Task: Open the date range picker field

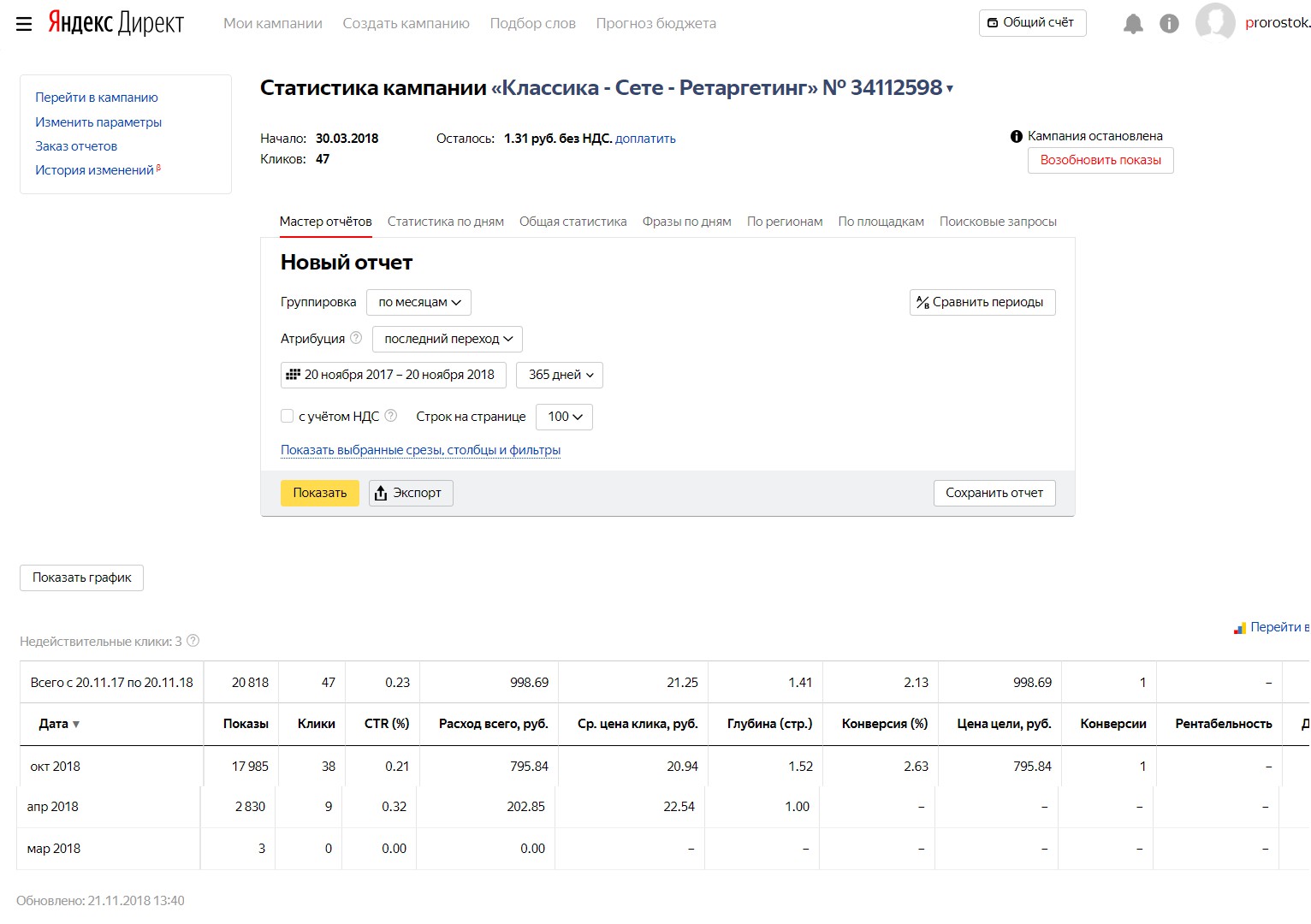Action: pos(393,375)
